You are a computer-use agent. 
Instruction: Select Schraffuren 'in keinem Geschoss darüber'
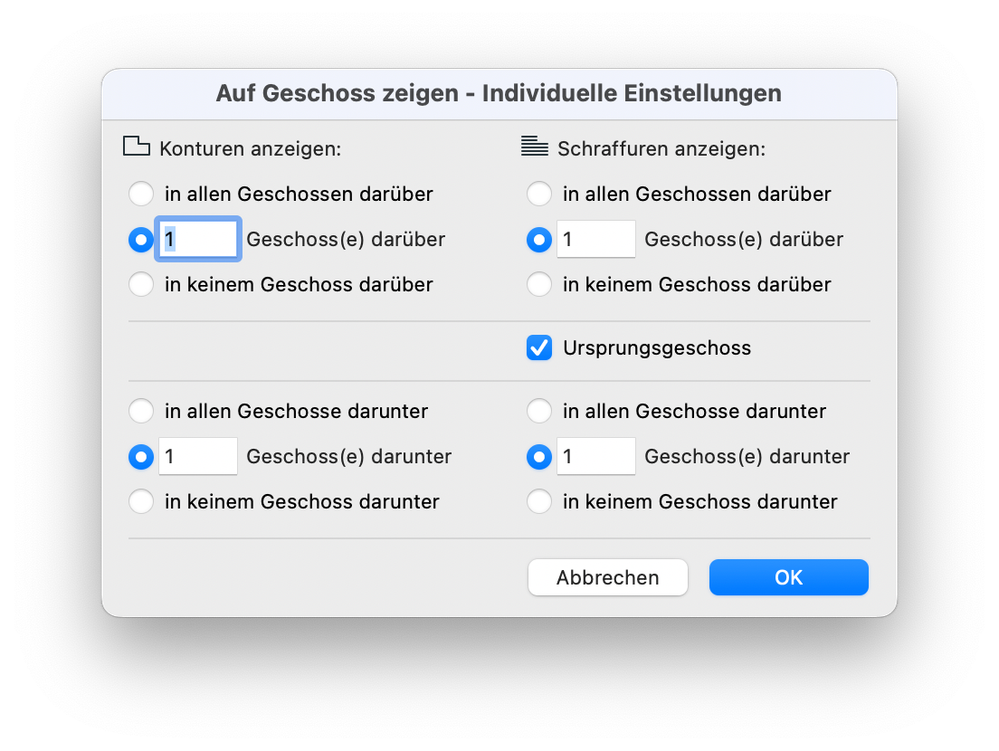click(539, 285)
